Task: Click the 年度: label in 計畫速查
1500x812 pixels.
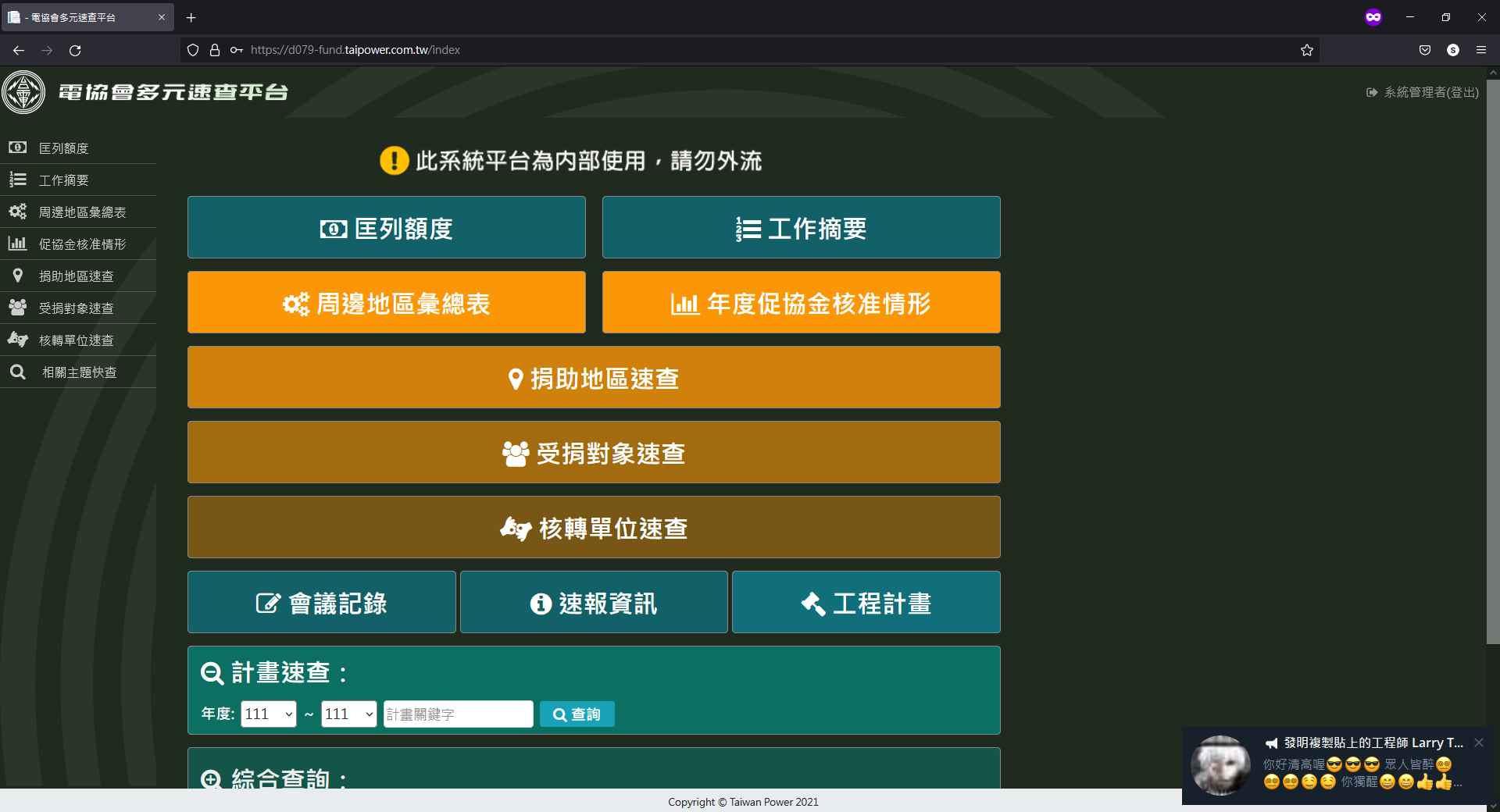Action: point(218,714)
